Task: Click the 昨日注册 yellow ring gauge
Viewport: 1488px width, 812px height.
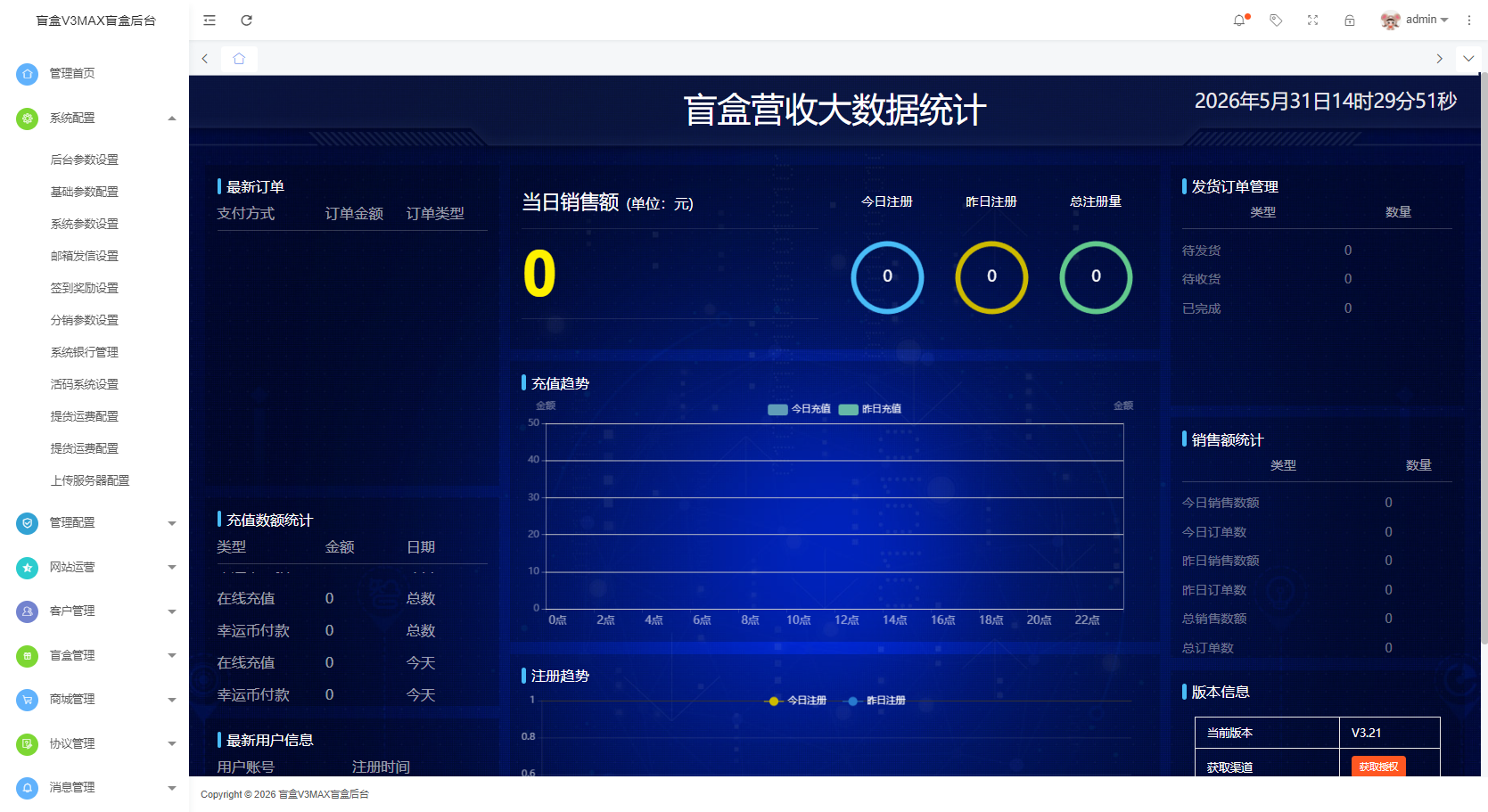Action: point(991,277)
